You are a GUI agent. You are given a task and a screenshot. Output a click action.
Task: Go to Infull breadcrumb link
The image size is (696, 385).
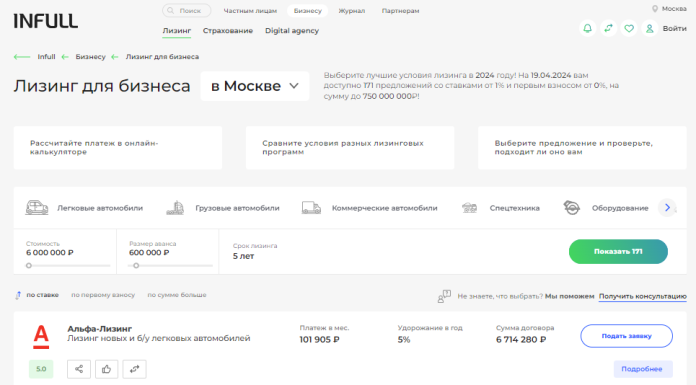(46, 57)
